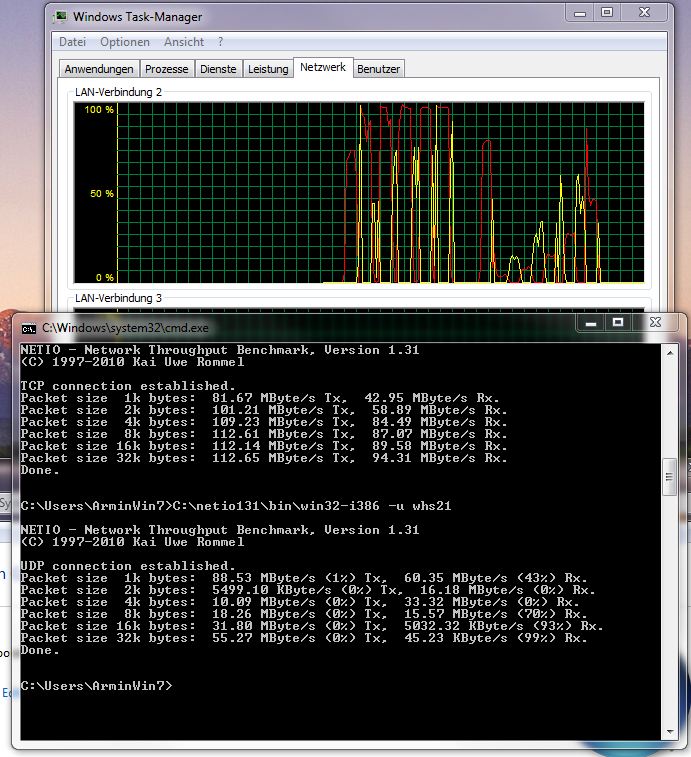The height and width of the screenshot is (757, 691).
Task: Click the UDP 8k bytes 18.26 MByte/s line
Action: click(x=304, y=614)
